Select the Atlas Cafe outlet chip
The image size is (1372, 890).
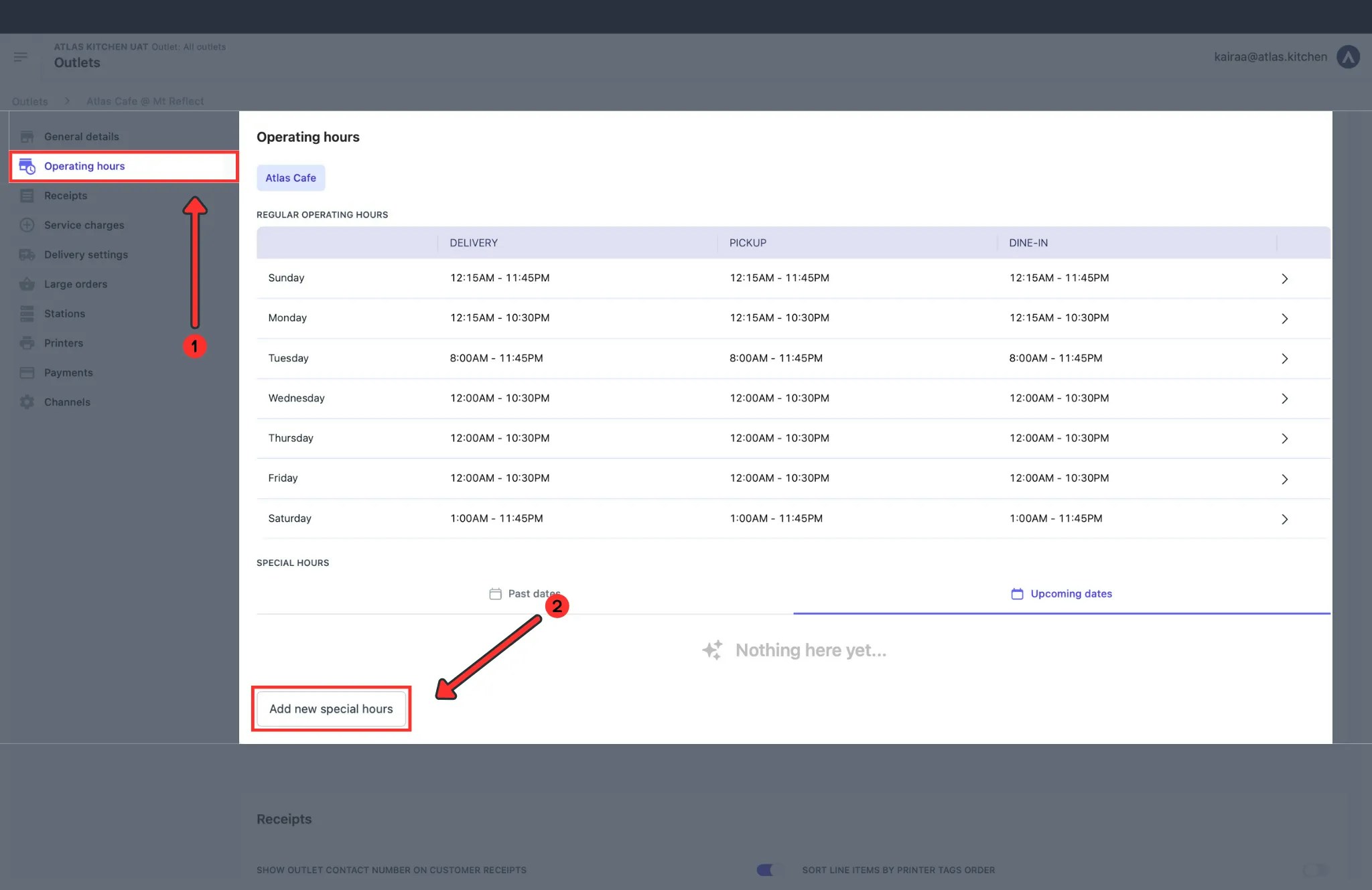tap(291, 177)
